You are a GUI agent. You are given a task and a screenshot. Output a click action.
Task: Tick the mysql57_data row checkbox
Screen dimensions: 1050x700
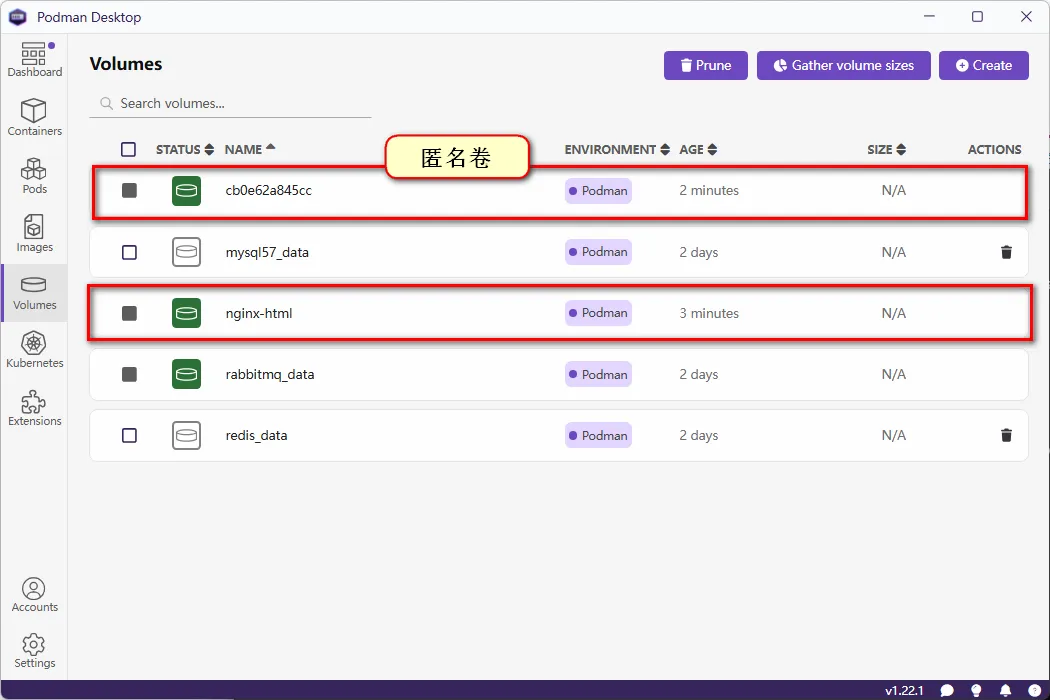[x=129, y=252]
